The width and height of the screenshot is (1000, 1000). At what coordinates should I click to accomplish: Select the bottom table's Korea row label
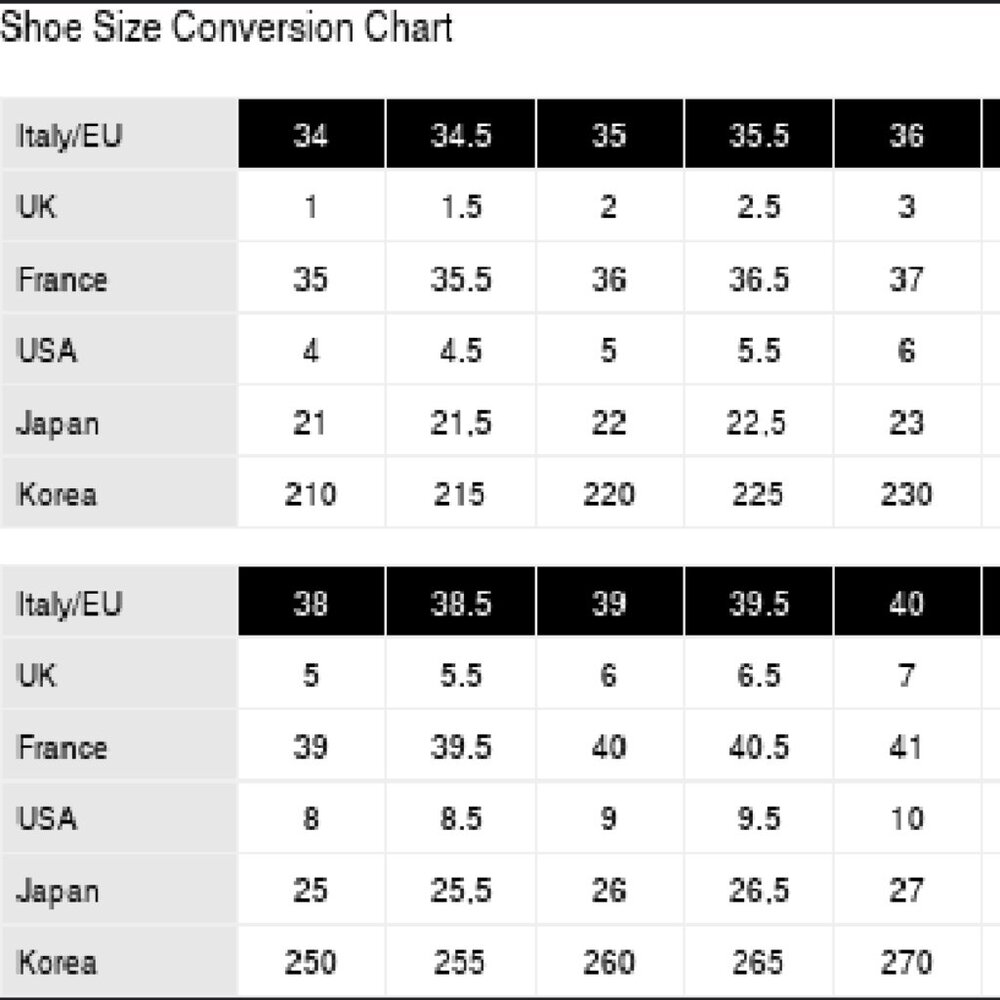point(57,962)
